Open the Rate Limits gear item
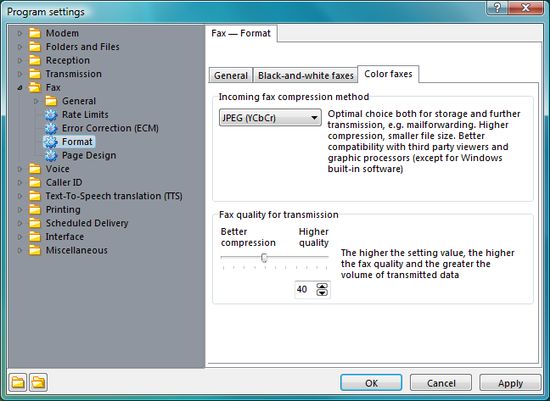 [85, 114]
